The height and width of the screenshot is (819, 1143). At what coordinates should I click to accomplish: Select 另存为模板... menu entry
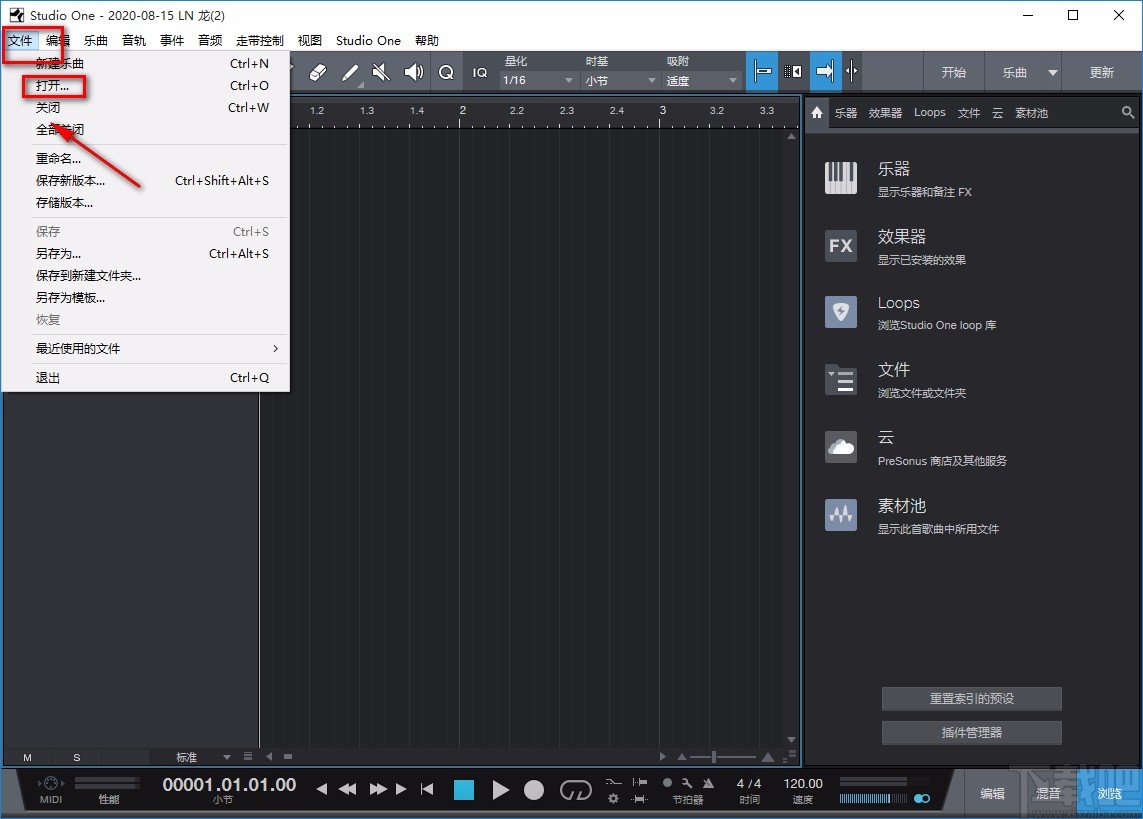(x=146, y=297)
